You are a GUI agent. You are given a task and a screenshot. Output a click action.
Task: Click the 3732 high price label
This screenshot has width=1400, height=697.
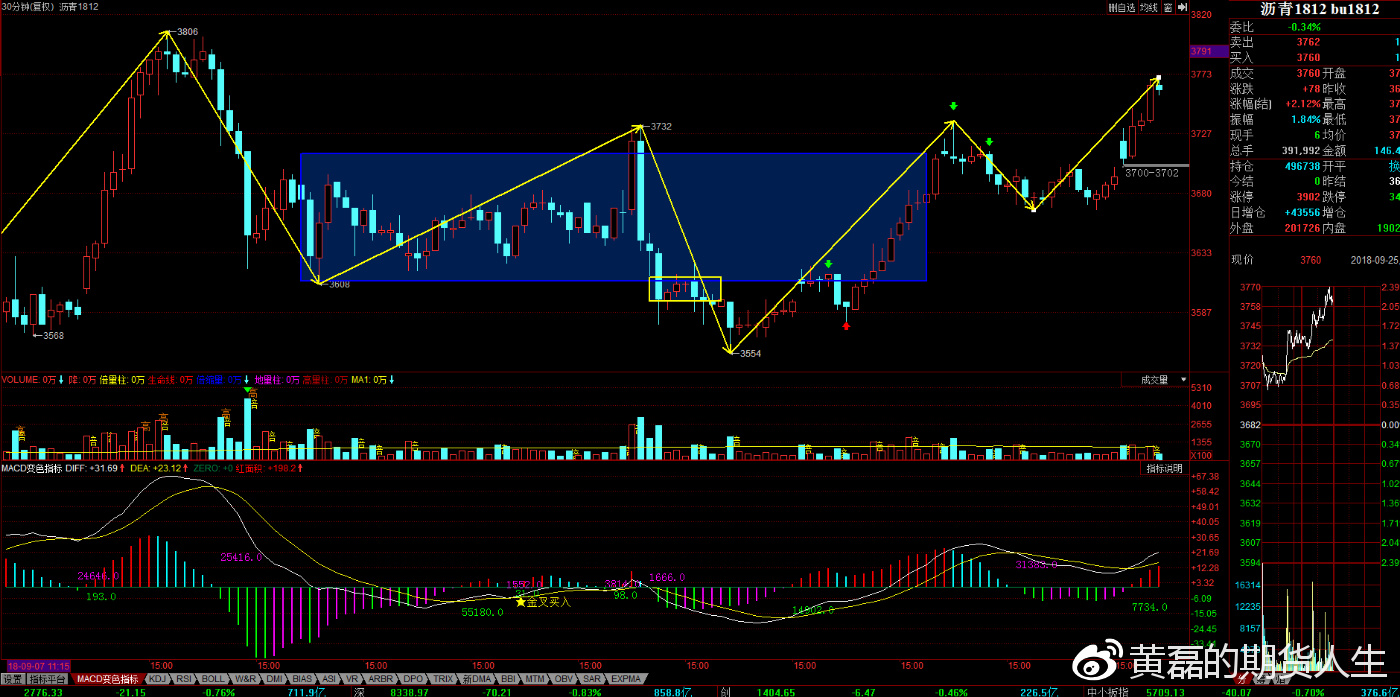click(x=660, y=127)
